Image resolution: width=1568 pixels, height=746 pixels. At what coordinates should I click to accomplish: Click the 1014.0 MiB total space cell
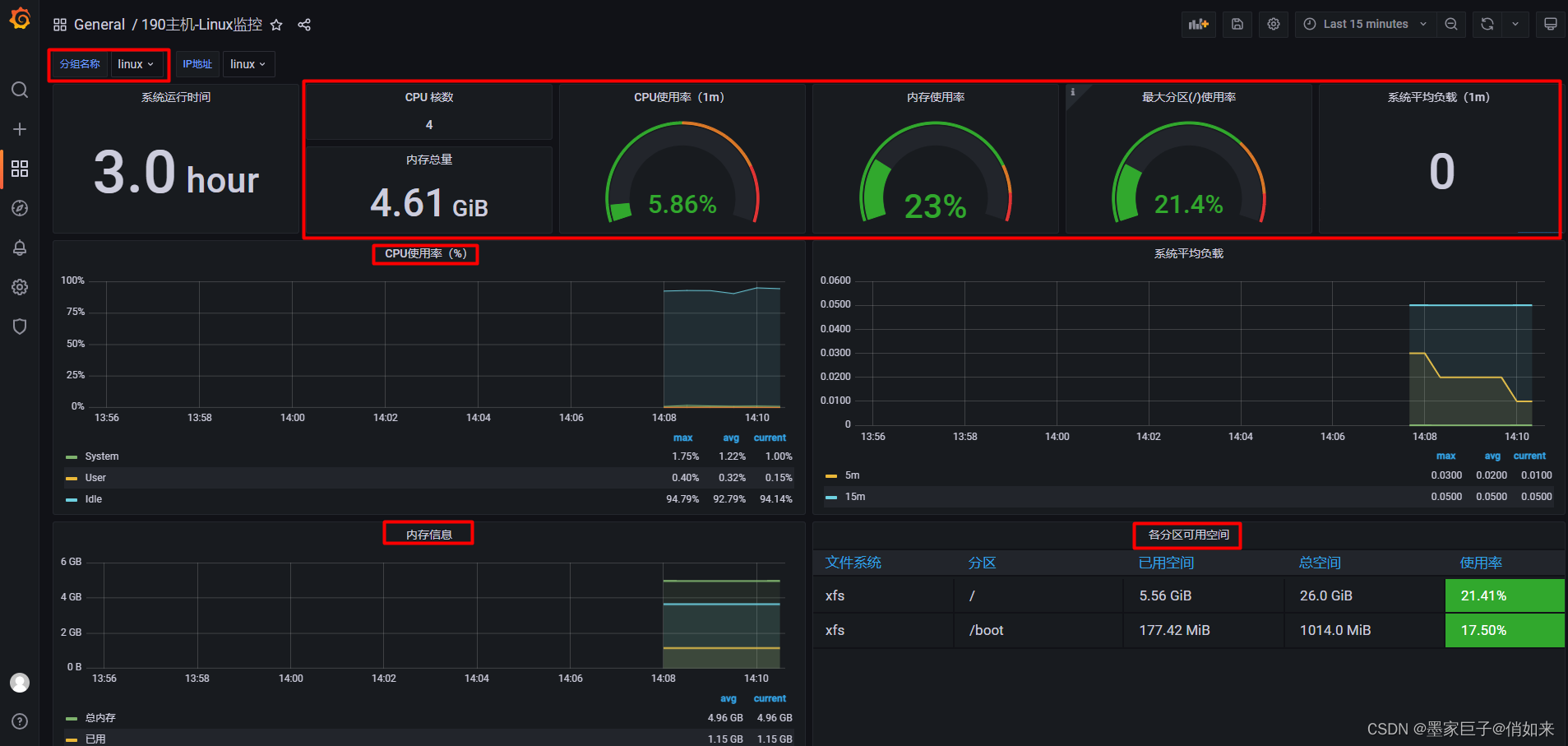tap(1365, 630)
